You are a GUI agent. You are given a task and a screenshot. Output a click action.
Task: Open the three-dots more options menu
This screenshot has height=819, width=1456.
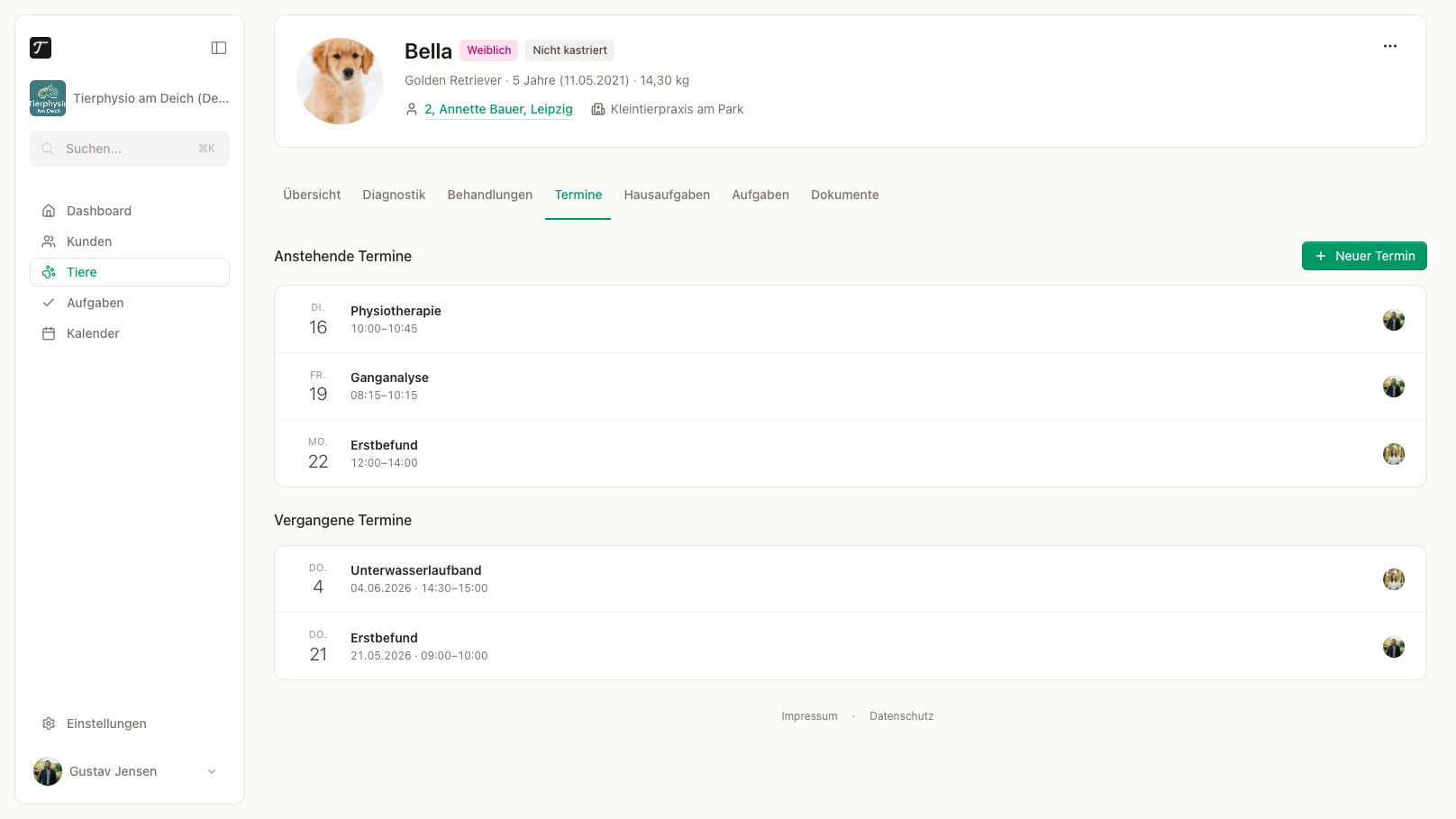(1390, 46)
